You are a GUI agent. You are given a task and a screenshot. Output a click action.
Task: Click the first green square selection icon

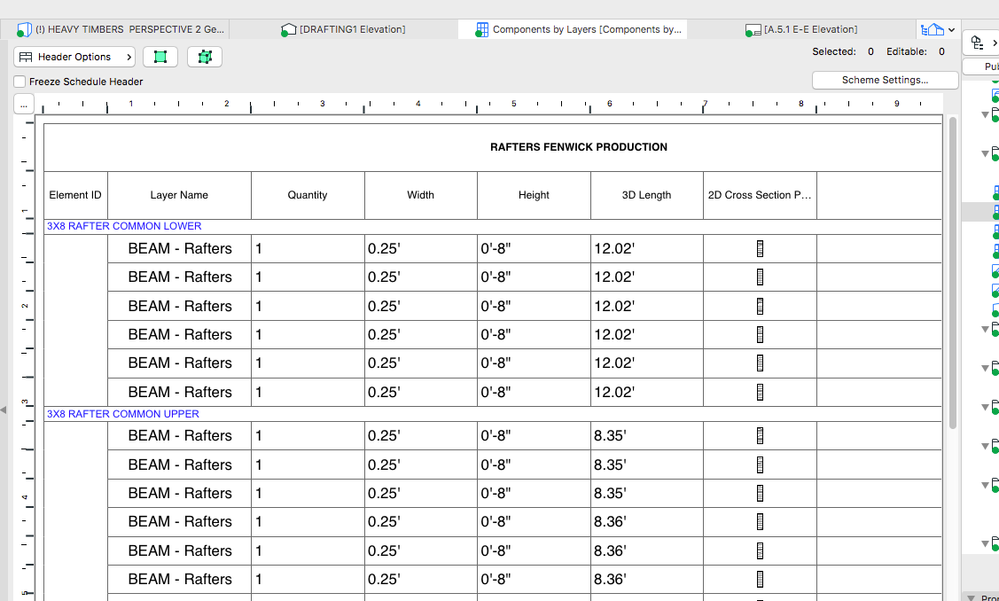click(x=160, y=57)
